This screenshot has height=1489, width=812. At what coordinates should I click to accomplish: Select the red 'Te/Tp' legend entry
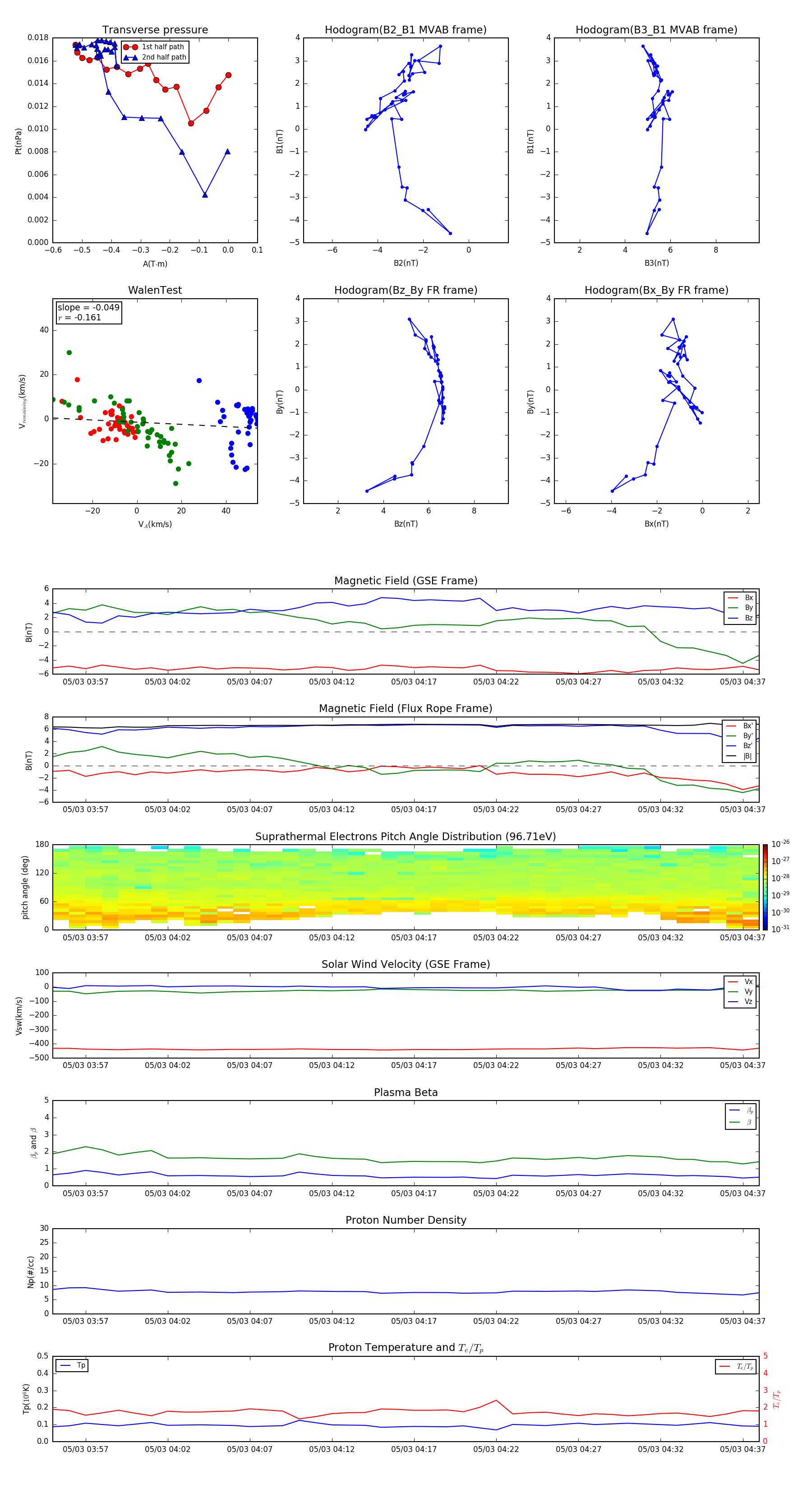point(736,1366)
